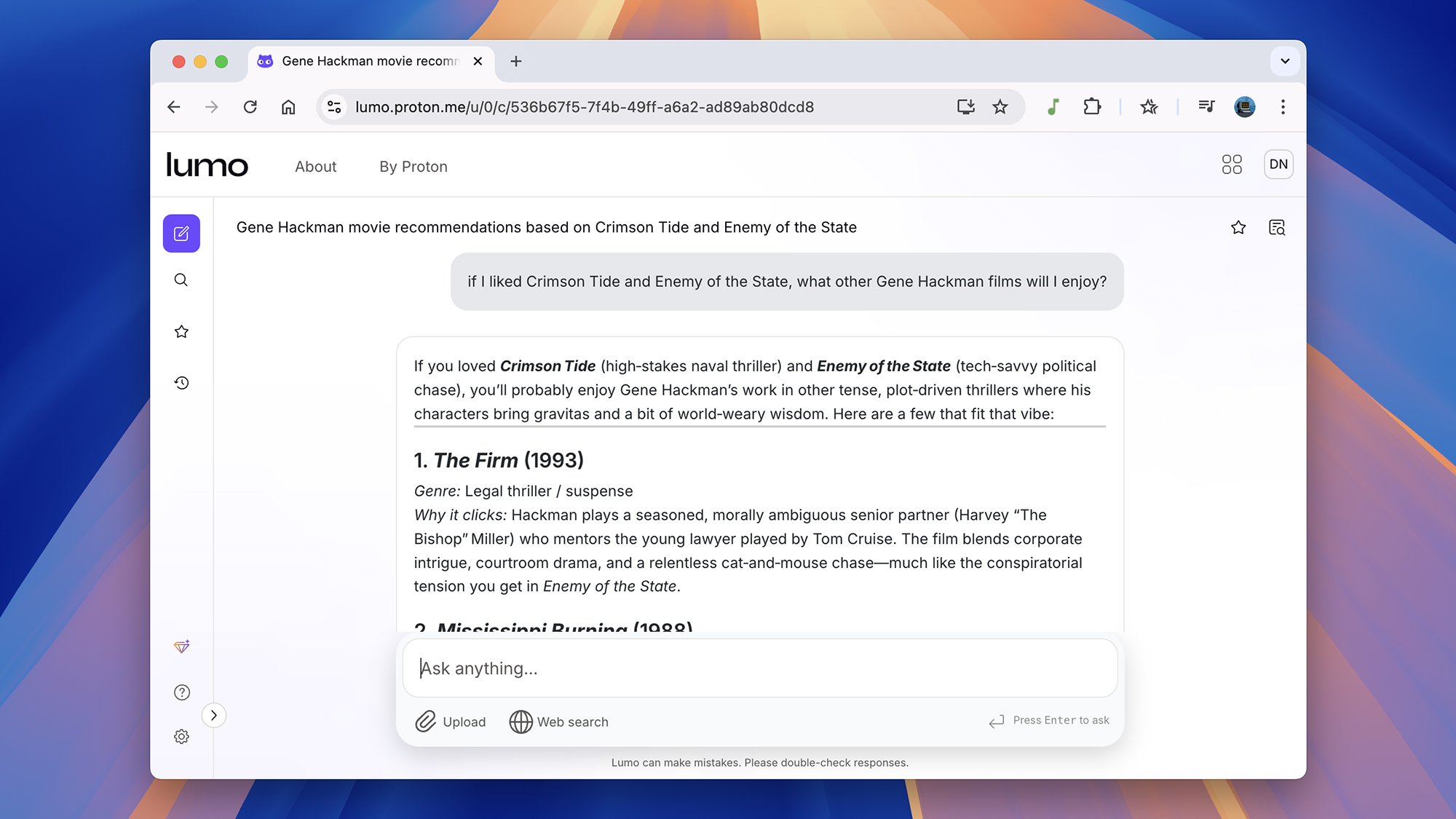Open the settings gear in sidebar

(x=181, y=737)
